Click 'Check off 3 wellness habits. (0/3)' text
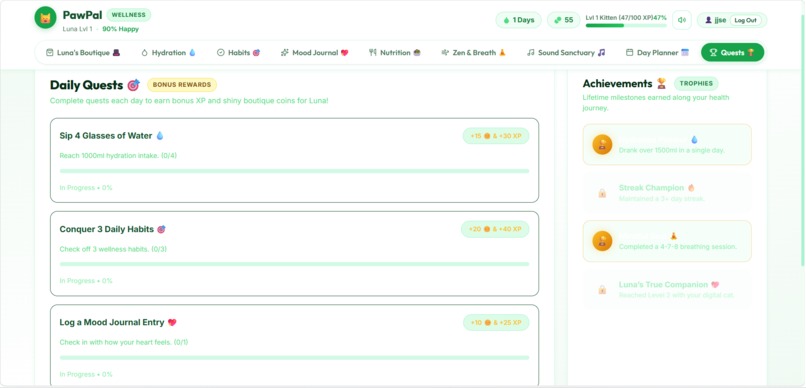This screenshot has width=806, height=388. pyautogui.click(x=113, y=249)
